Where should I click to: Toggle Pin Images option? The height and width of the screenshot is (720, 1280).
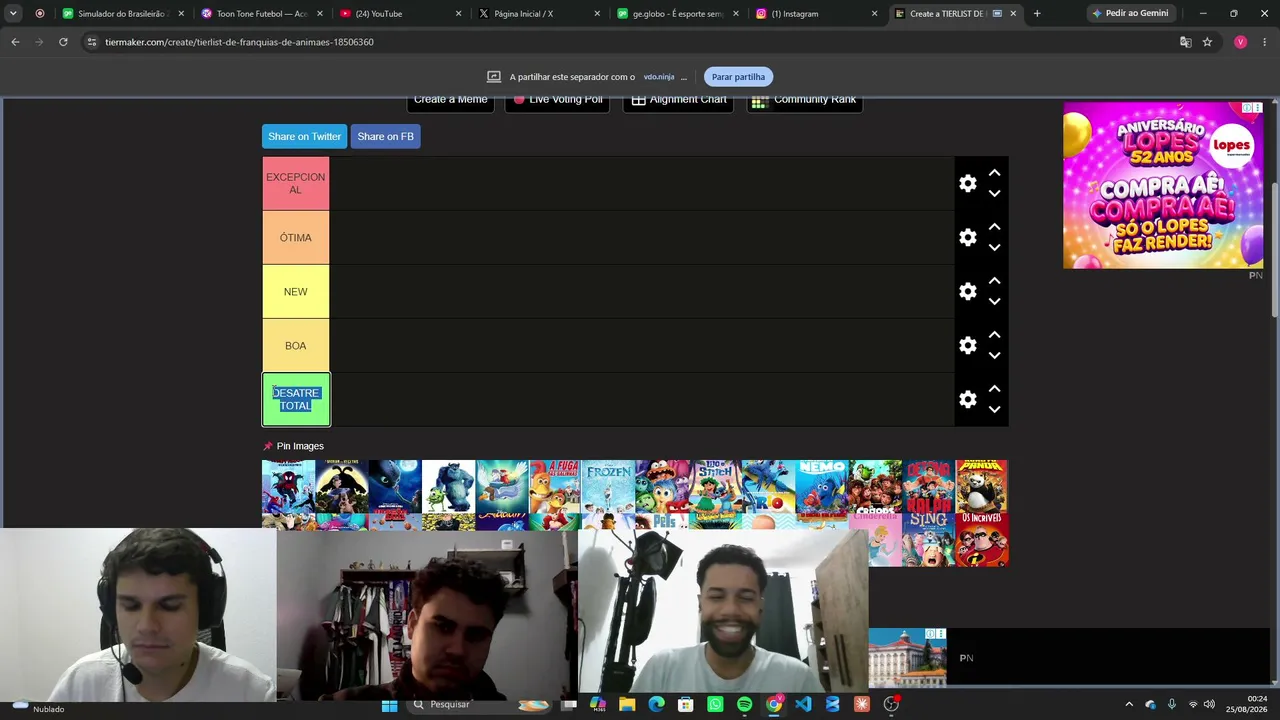pos(293,446)
